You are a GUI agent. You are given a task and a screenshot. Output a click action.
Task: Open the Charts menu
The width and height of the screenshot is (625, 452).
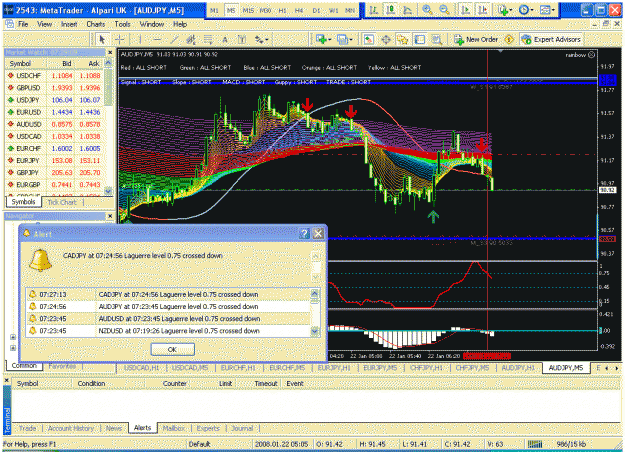tap(96, 24)
